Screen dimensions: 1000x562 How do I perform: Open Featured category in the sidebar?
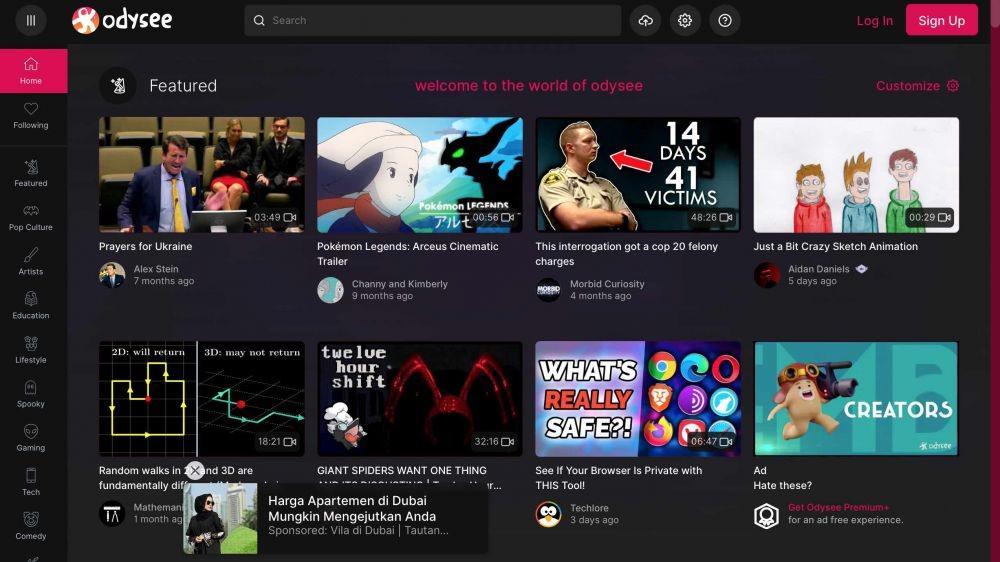tap(31, 174)
